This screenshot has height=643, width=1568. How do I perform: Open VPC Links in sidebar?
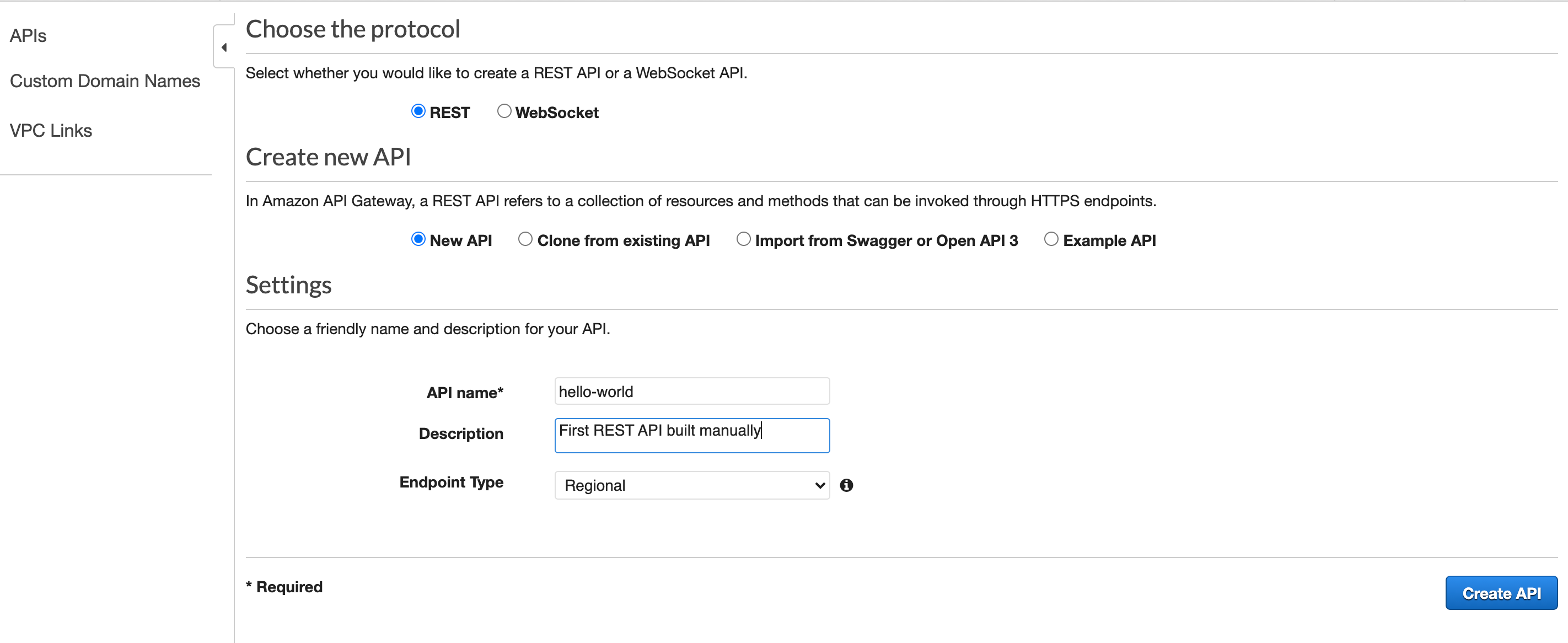(51, 130)
